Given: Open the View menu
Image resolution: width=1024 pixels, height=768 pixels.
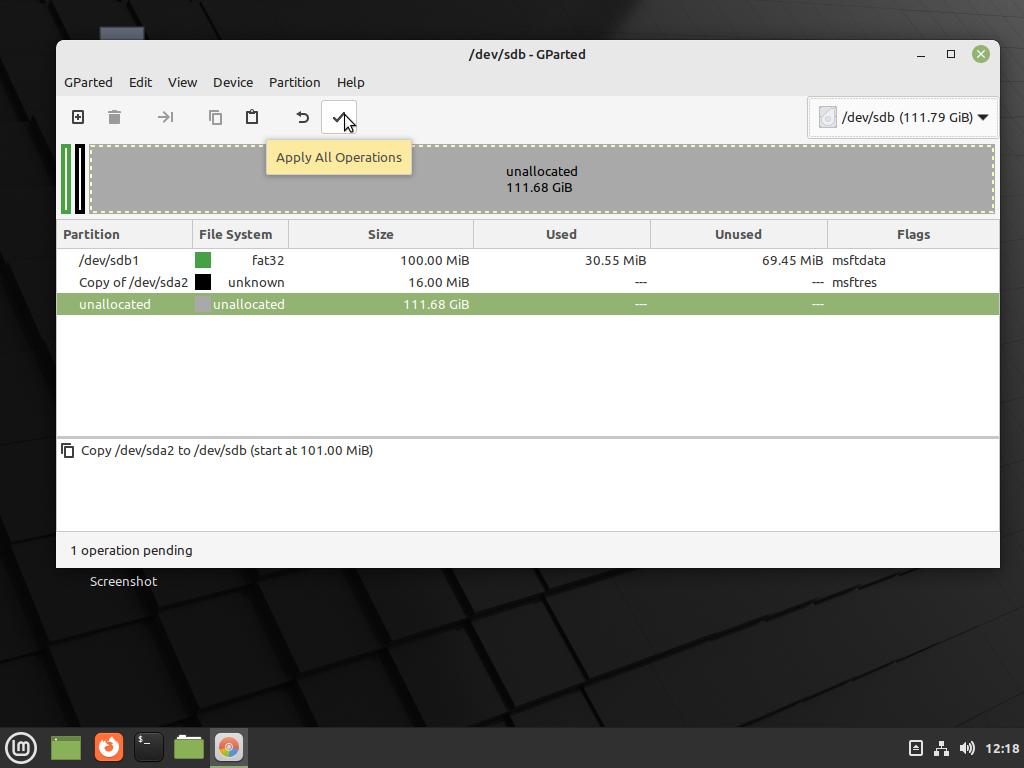Looking at the screenshot, I should point(182,82).
